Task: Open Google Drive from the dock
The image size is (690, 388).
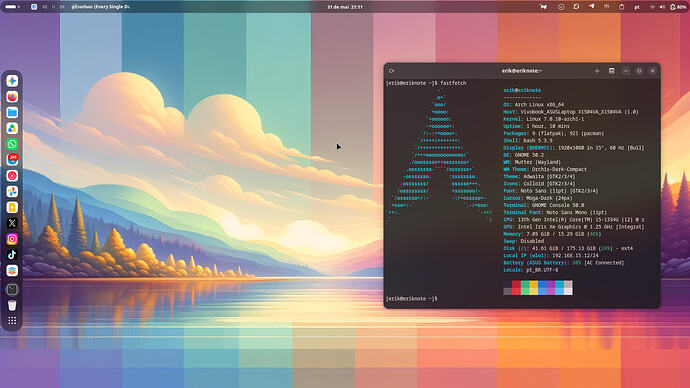Action: pos(12,128)
